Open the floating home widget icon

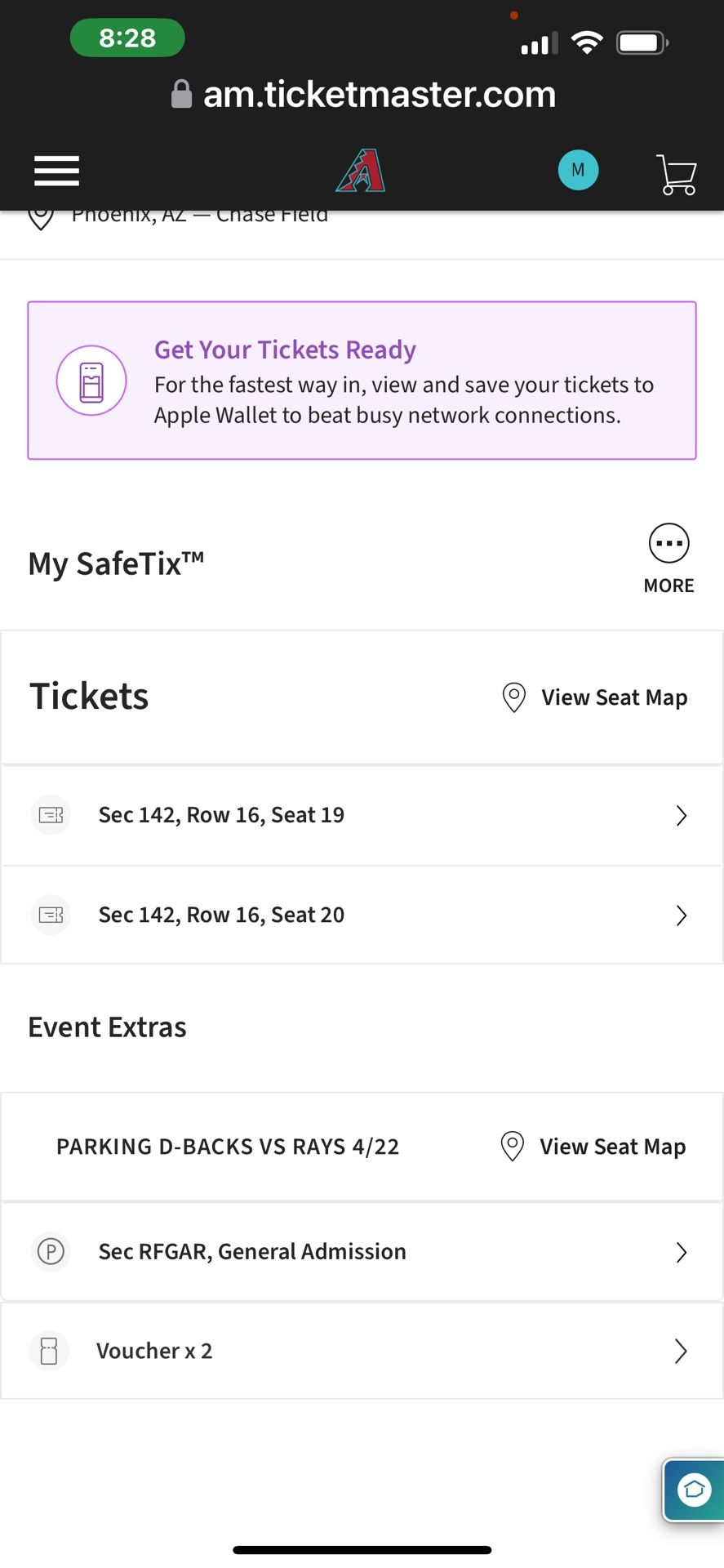694,1490
